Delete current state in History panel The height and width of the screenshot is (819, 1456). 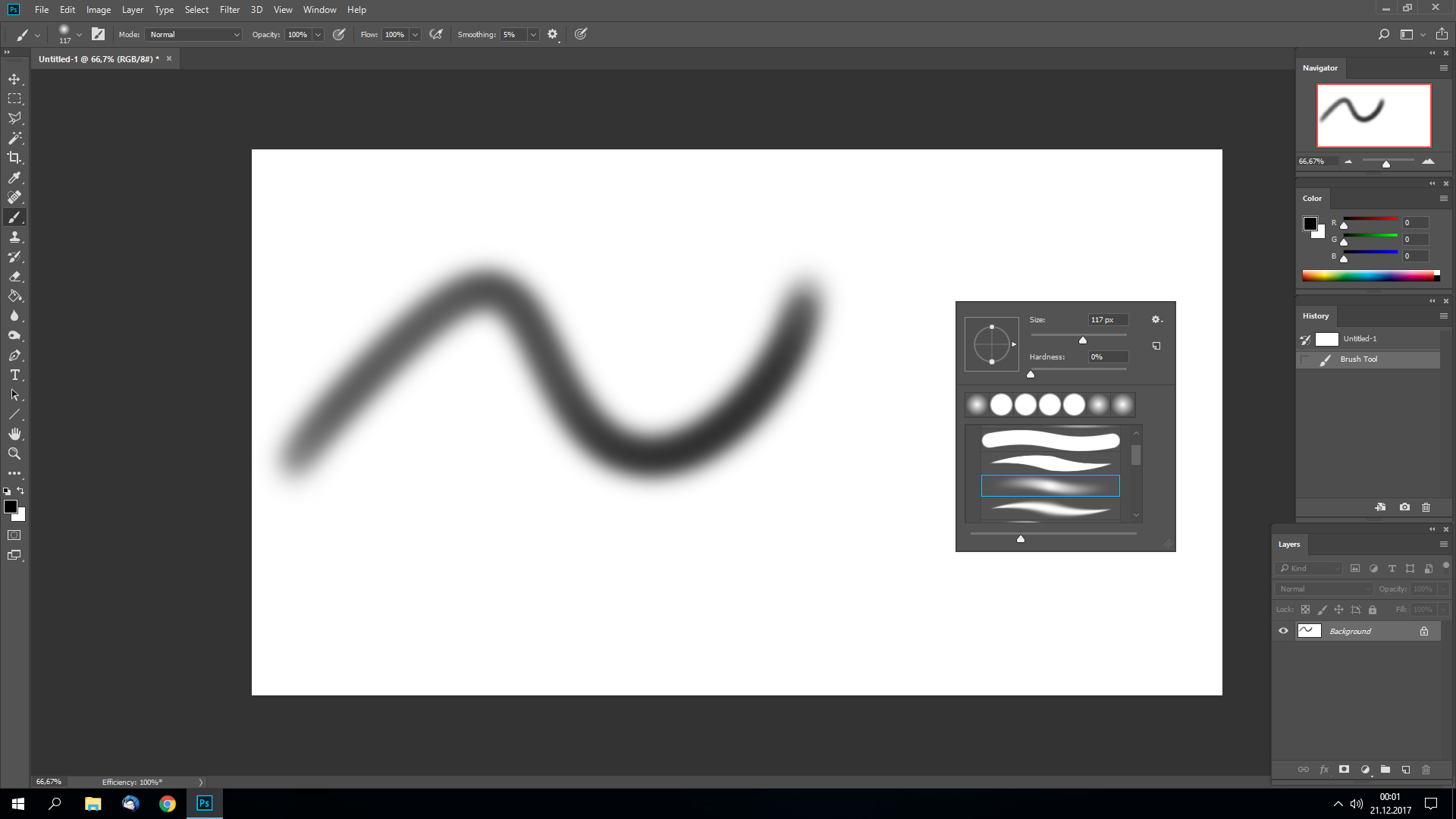[1426, 507]
